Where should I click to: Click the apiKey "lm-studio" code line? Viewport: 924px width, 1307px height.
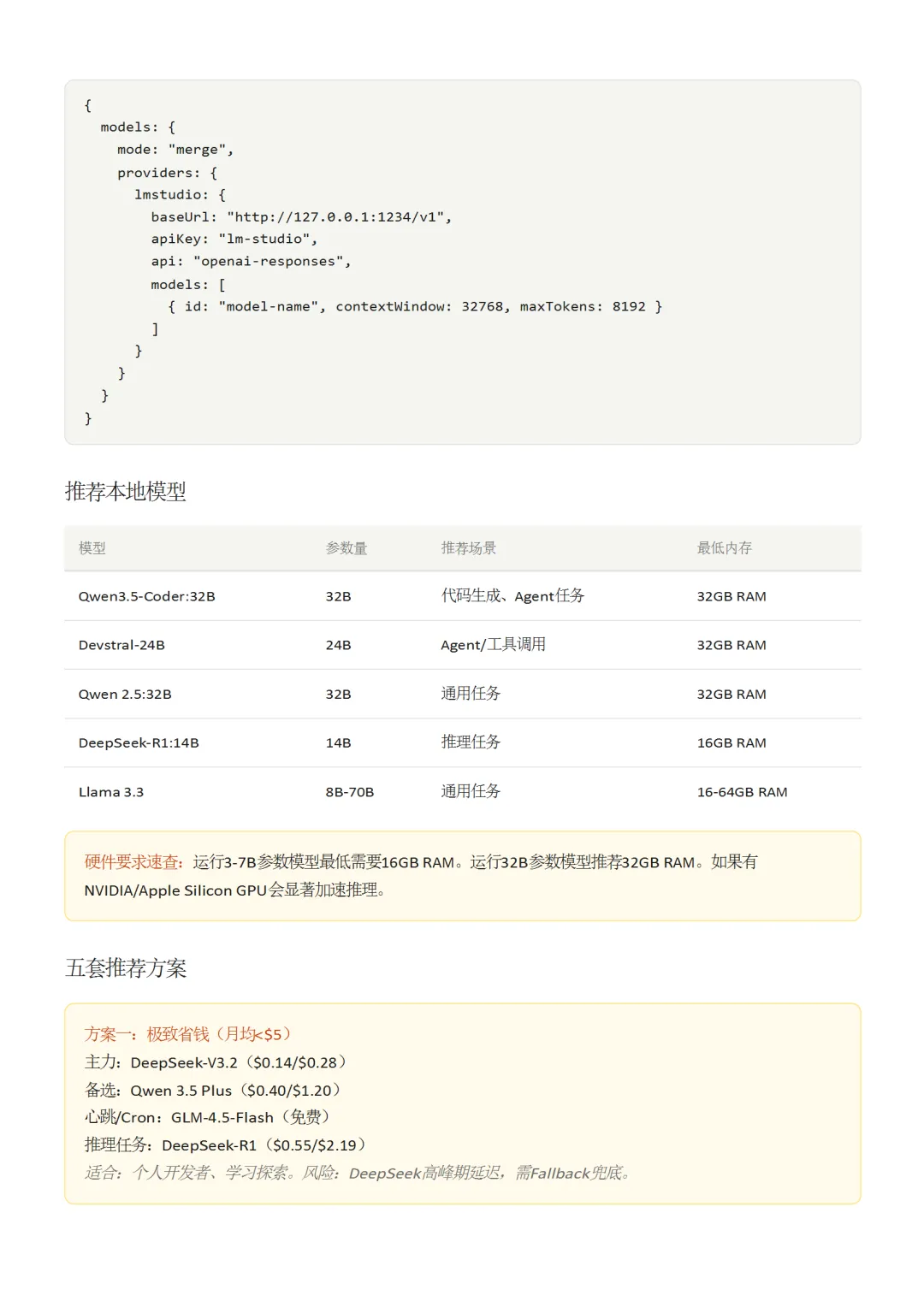pyautogui.click(x=234, y=240)
